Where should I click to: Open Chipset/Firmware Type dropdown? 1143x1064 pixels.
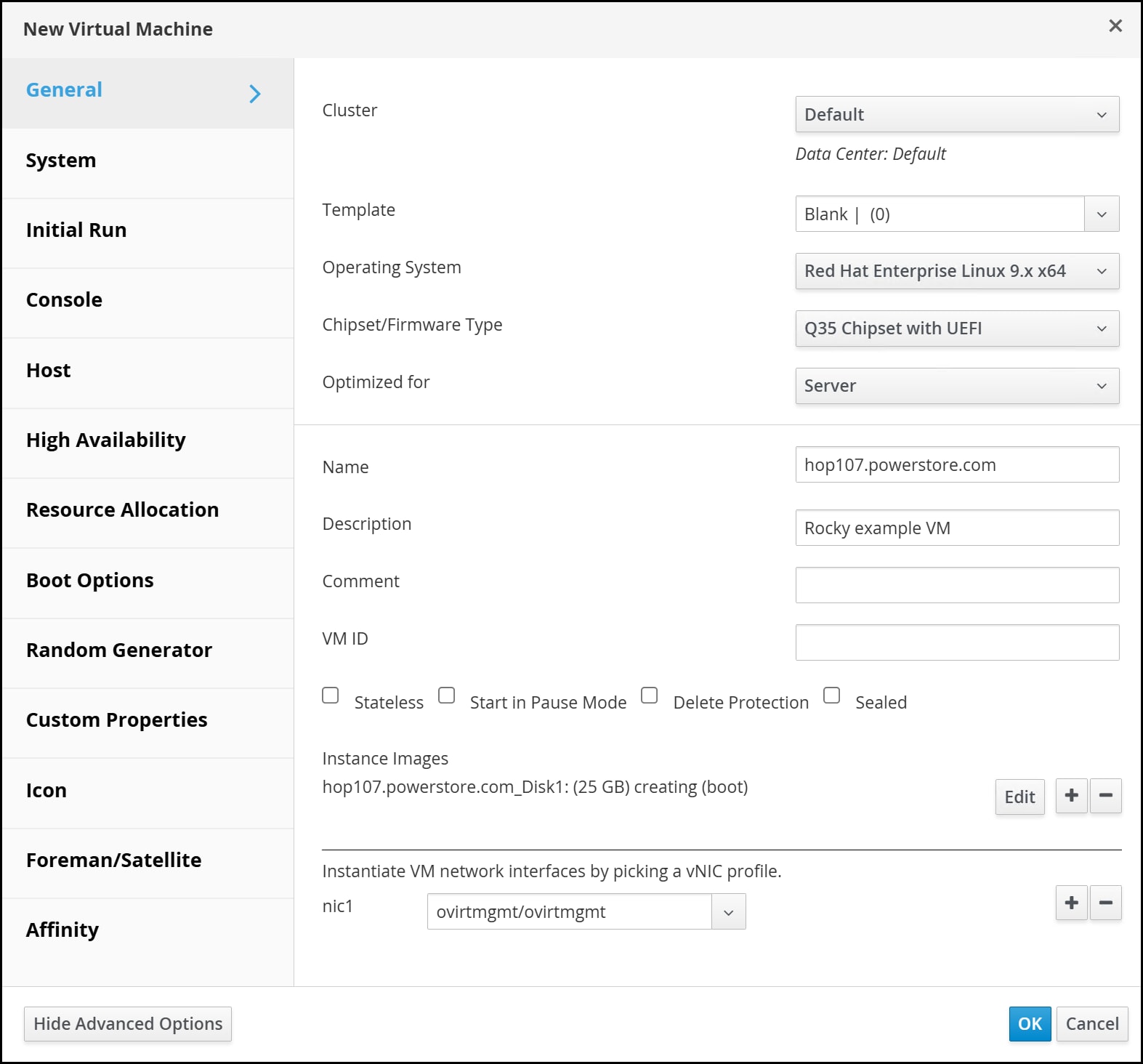click(x=957, y=329)
